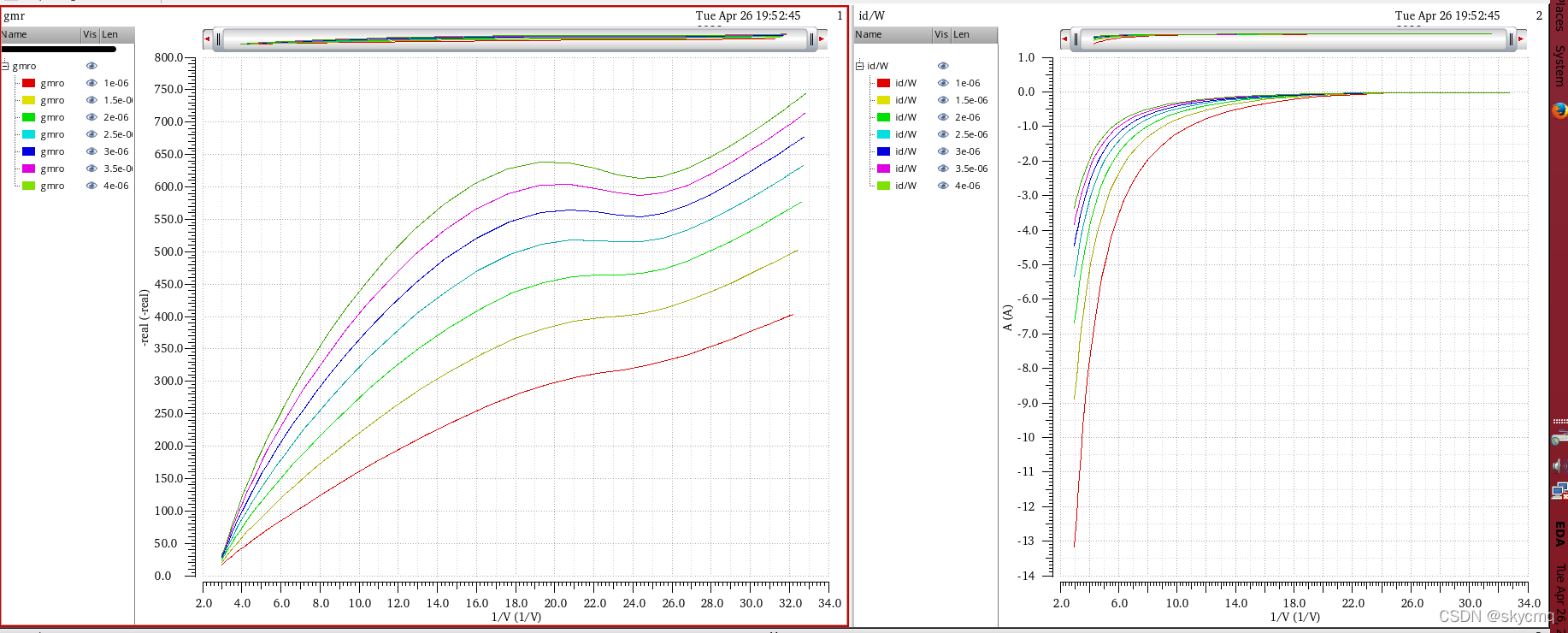Screen dimensions: 1568x633
Task: Select the id/W 3e-06 legend row name
Action: click(x=905, y=151)
